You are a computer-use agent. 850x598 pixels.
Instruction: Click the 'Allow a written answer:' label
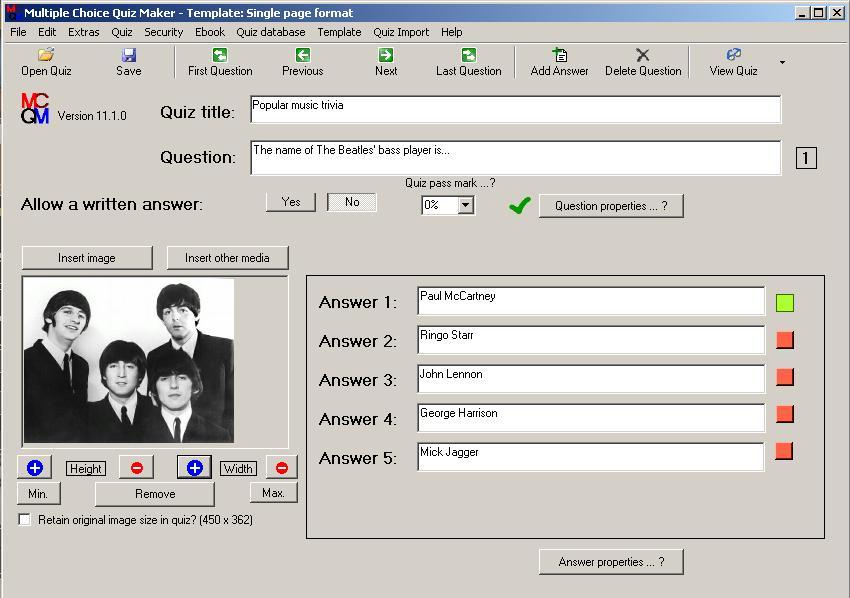coord(112,204)
